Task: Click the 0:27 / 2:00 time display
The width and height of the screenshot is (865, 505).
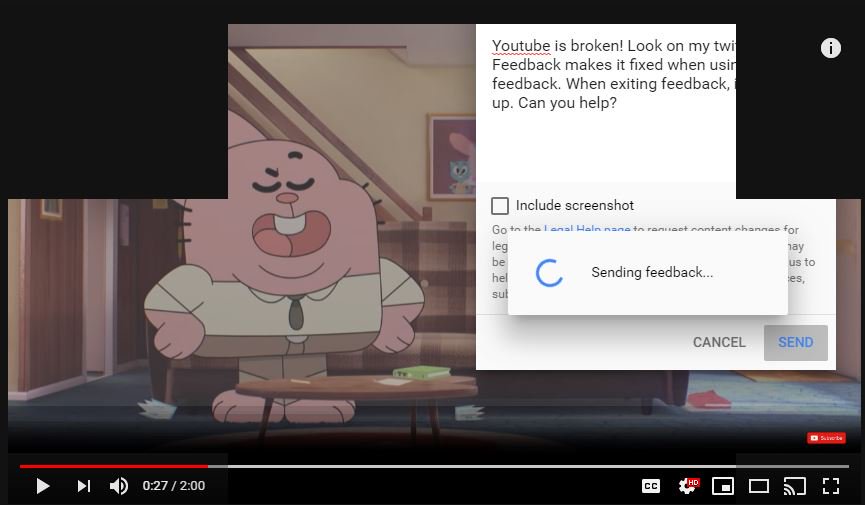Action: coord(174,486)
